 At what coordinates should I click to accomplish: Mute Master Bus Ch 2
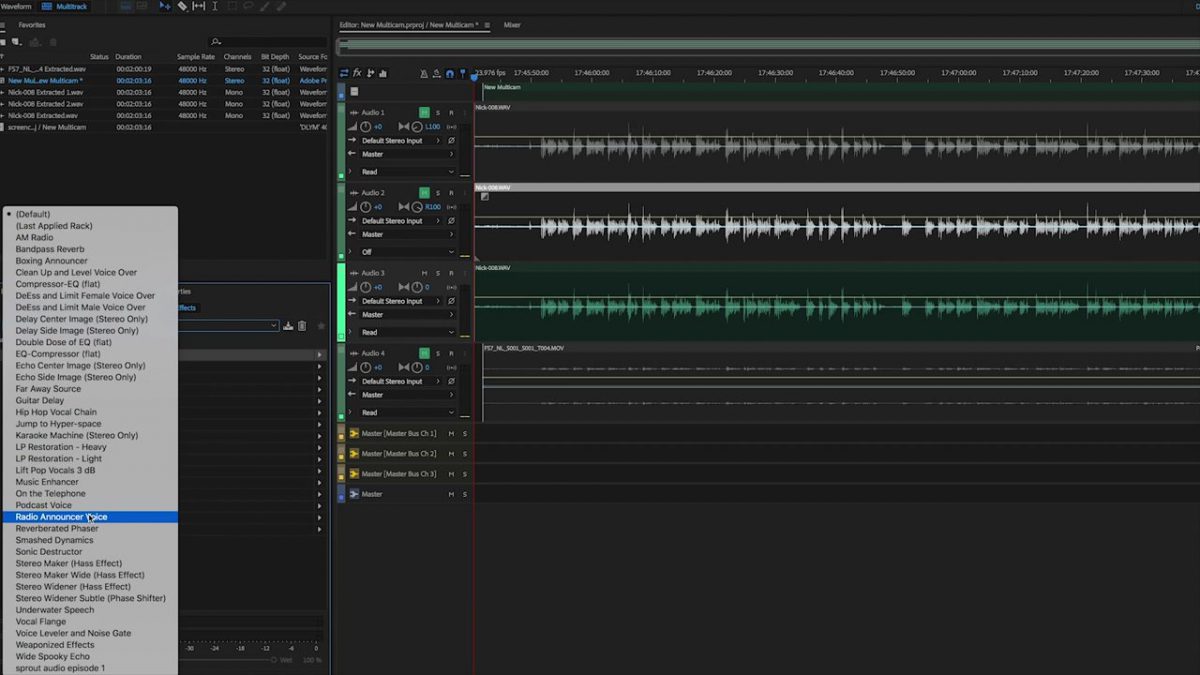tap(451, 454)
